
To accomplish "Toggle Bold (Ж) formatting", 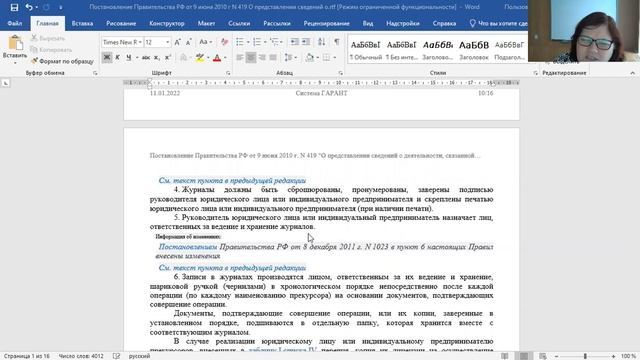I will coord(107,58).
